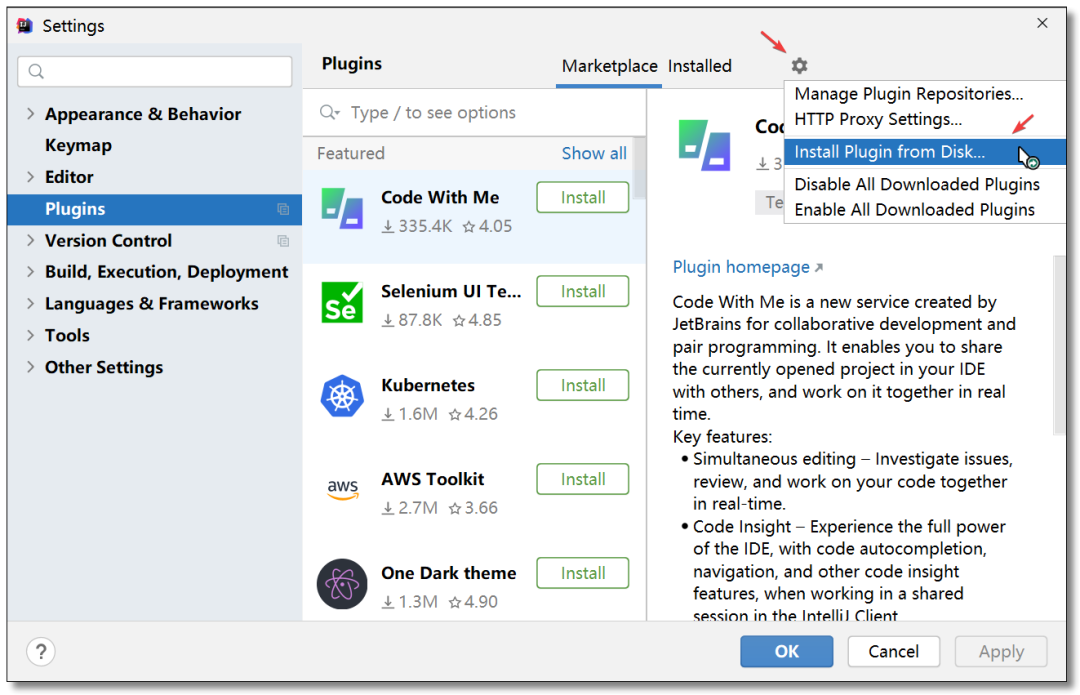Click the help question mark icon
The width and height of the screenshot is (1080, 695).
click(x=41, y=651)
